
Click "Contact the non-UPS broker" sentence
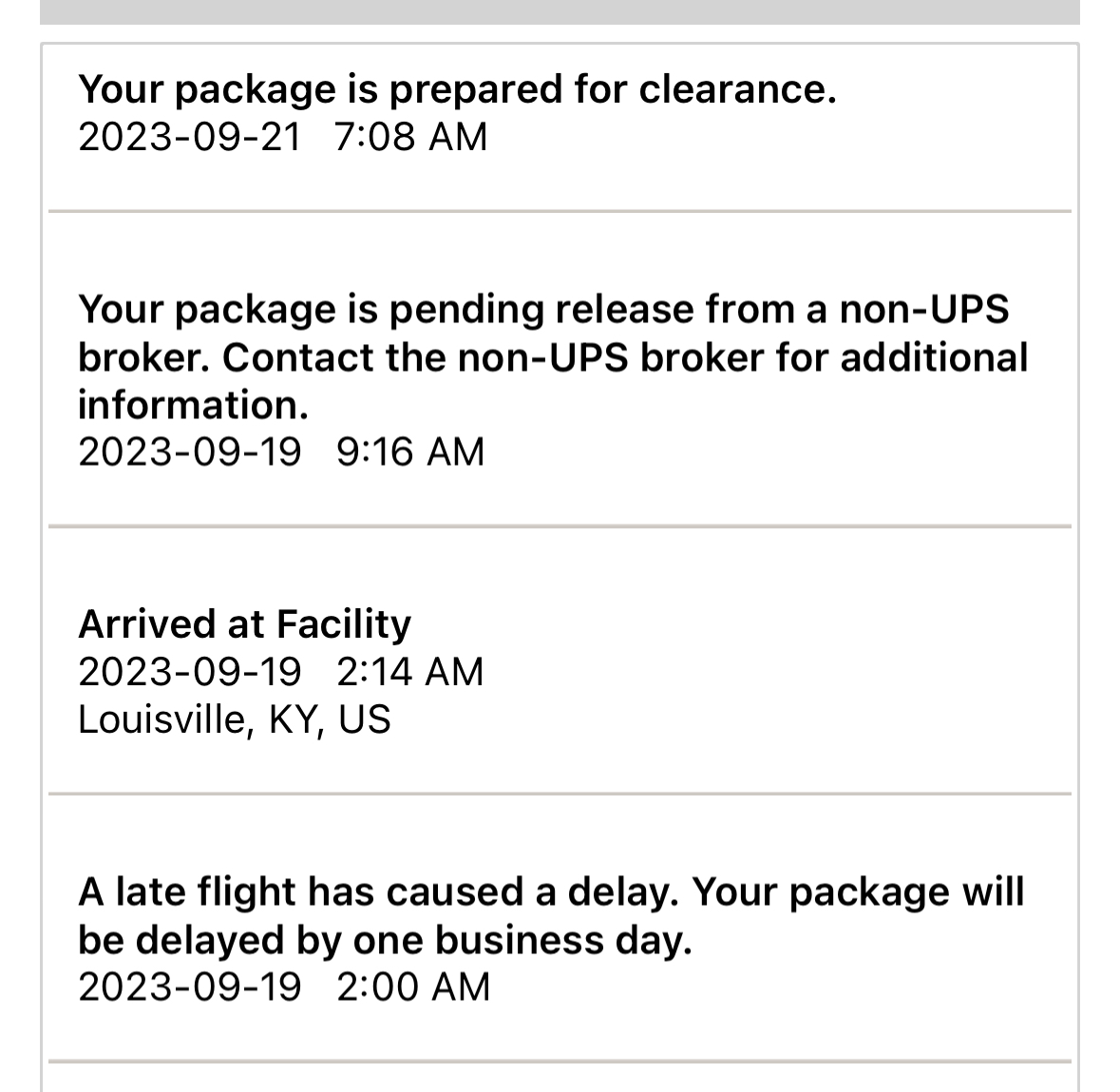tap(625, 357)
